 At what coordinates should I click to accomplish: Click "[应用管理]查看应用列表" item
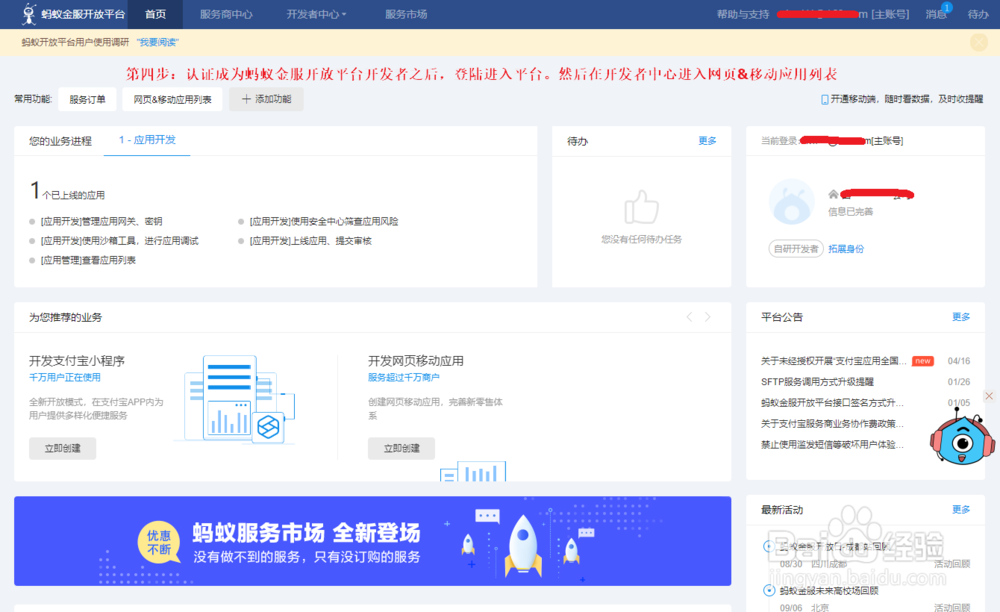(x=88, y=259)
